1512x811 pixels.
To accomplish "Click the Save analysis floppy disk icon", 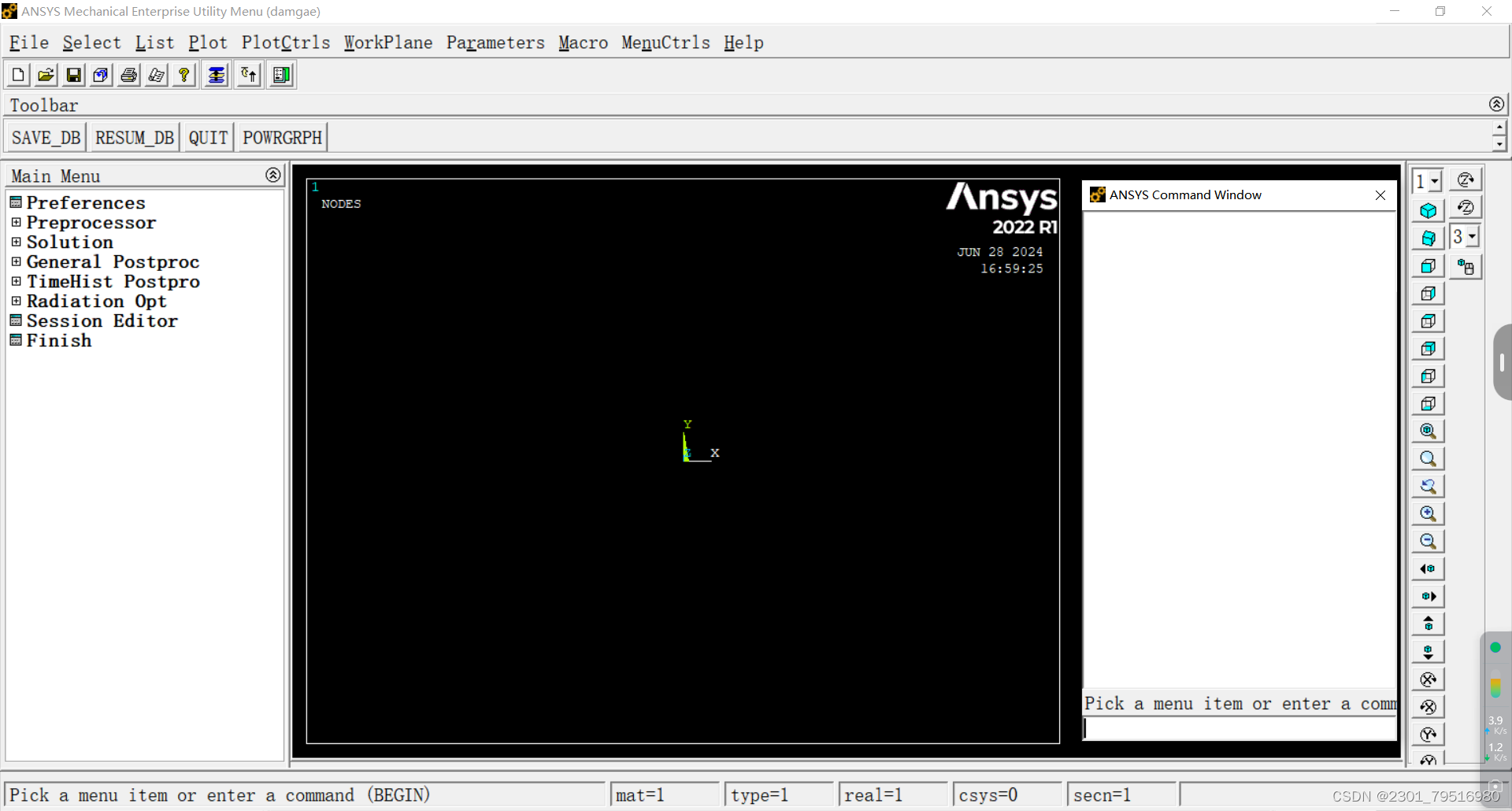I will click(x=73, y=75).
